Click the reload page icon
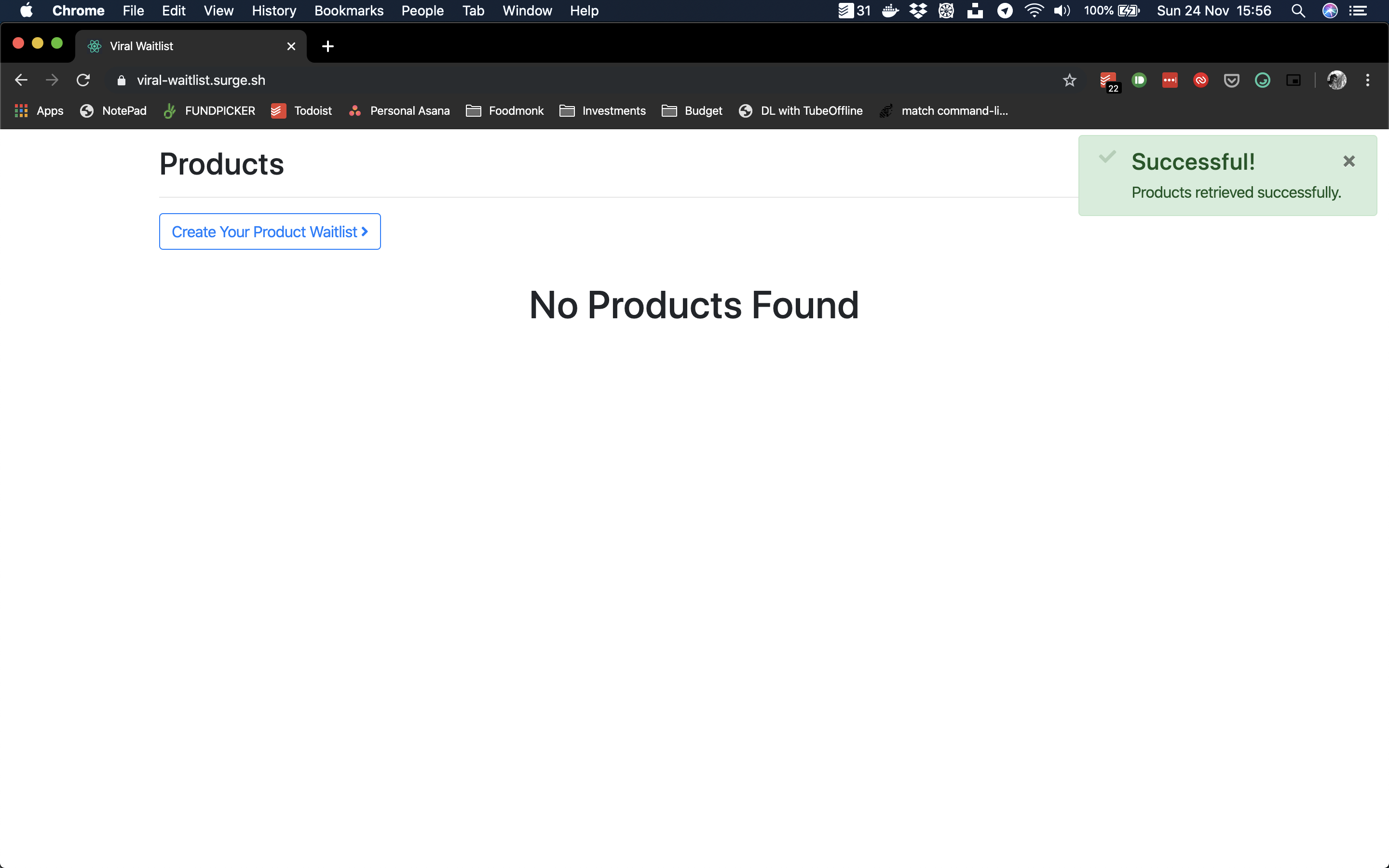 coord(83,81)
